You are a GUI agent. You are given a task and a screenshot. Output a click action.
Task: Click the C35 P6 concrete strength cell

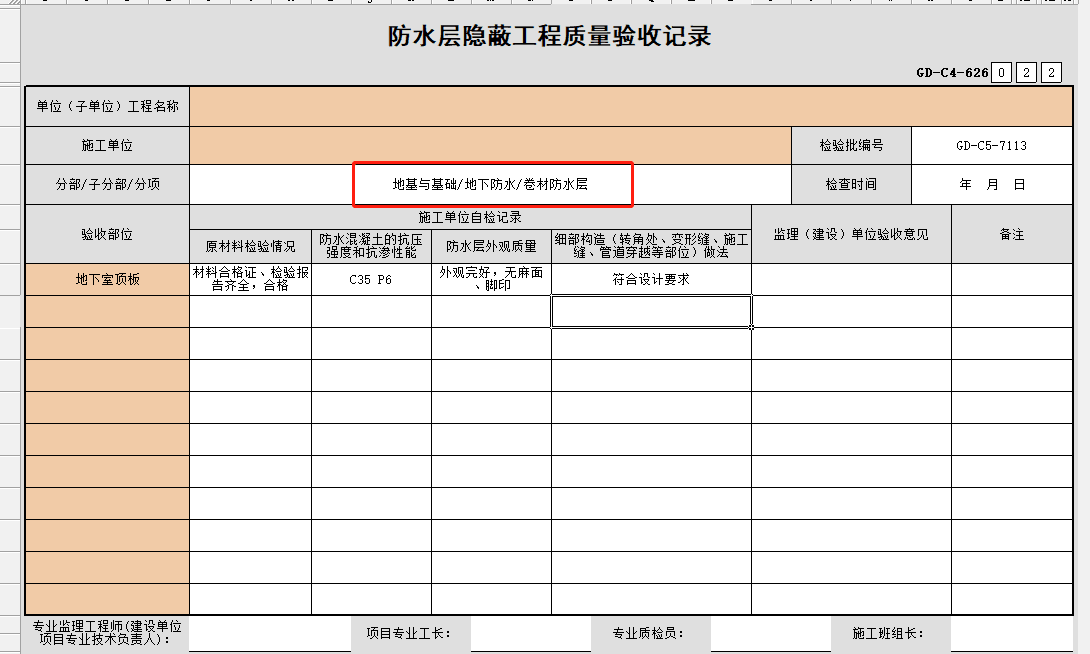pyautogui.click(x=371, y=280)
